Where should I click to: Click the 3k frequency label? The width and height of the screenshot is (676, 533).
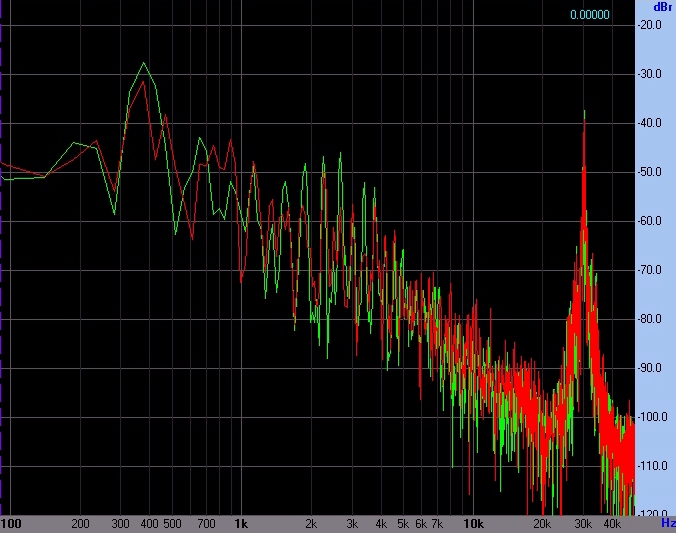(x=352, y=524)
